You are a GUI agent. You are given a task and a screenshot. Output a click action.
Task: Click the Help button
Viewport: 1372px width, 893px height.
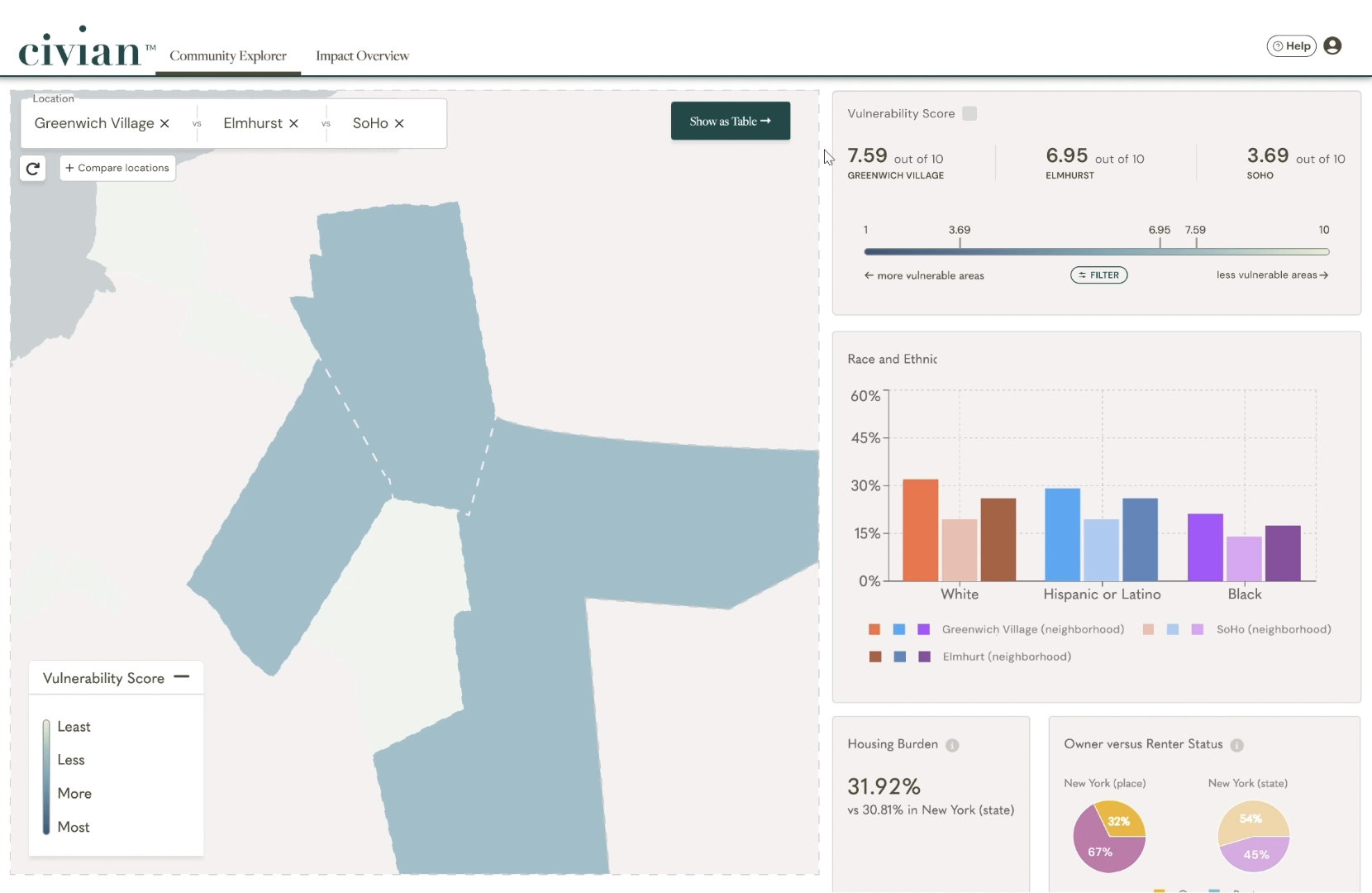pos(1291,46)
